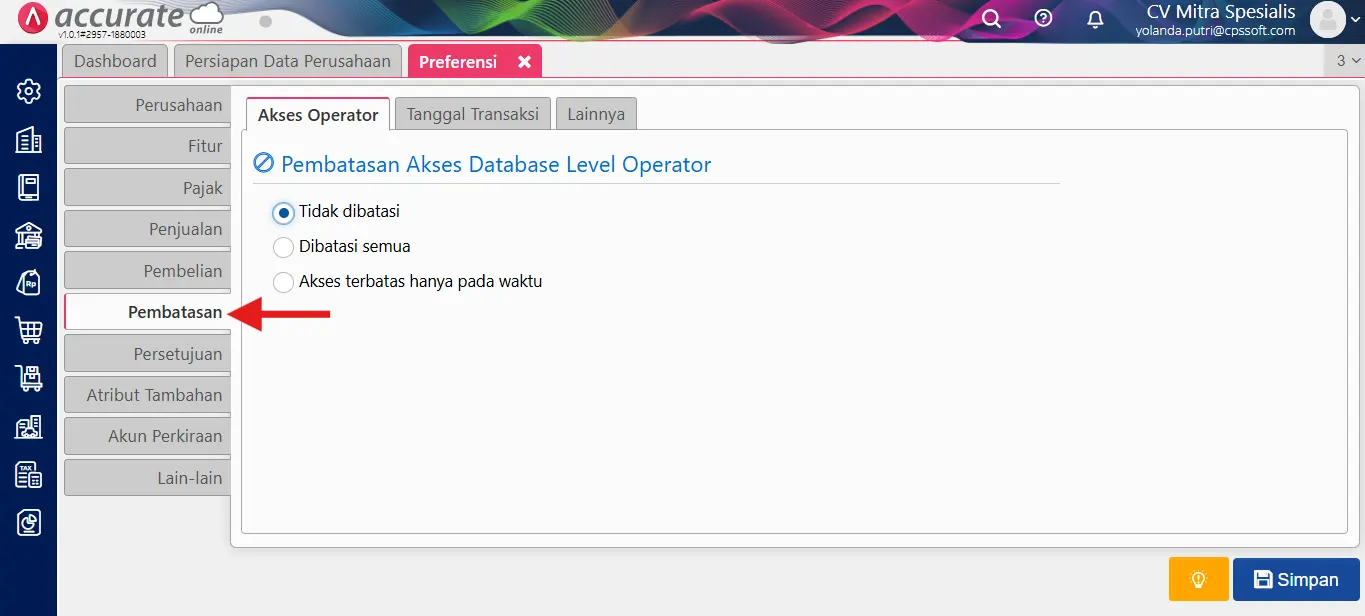Expand the open tabs count dropdown
Screen dimensions: 1365x616
pyautogui.click(x=1347, y=61)
